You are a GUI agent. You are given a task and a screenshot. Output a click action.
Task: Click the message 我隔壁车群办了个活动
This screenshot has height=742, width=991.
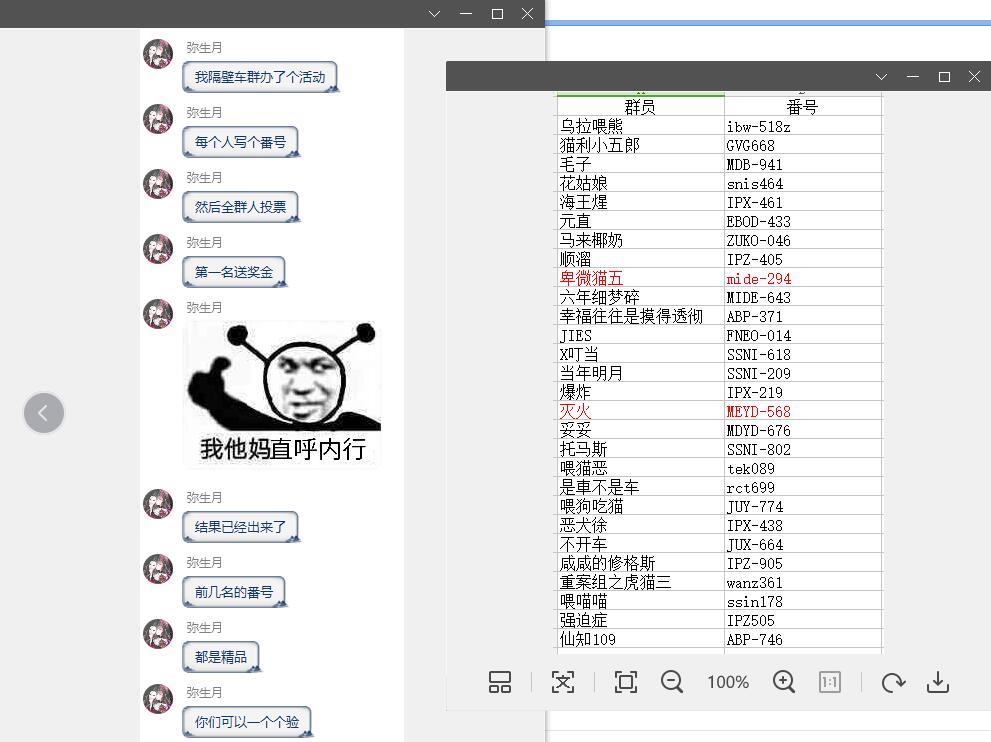(x=260, y=77)
